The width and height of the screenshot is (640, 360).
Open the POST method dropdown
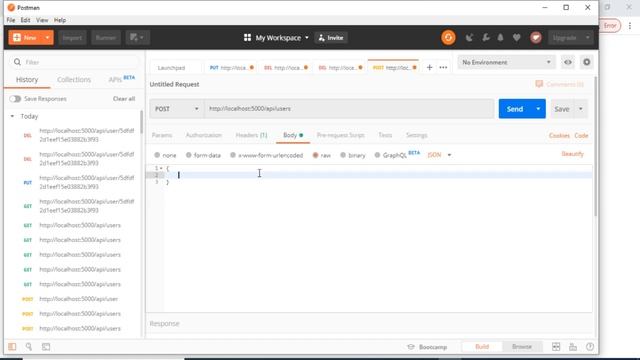pos(176,109)
